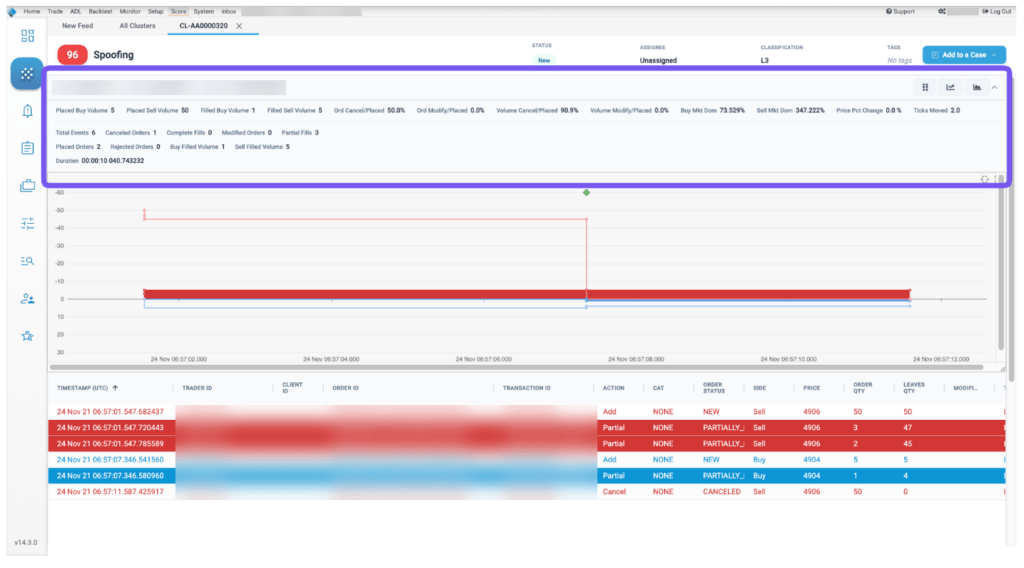Screen dimensions: 1024x568
Task: Open the Monitor menu
Action: 130,11
